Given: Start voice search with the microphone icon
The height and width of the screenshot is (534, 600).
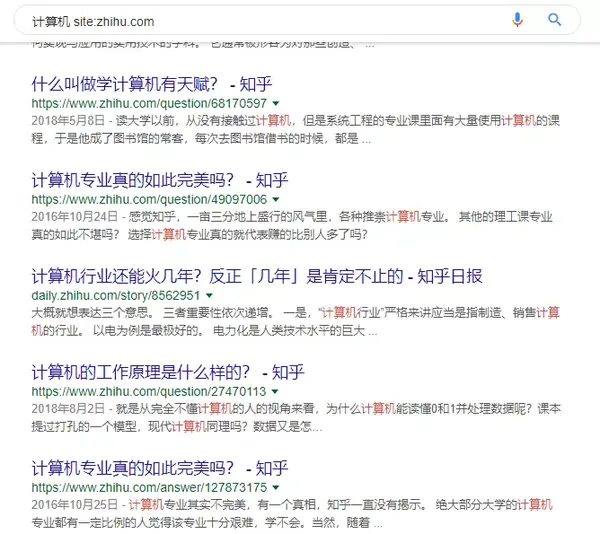Looking at the screenshot, I should [517, 20].
